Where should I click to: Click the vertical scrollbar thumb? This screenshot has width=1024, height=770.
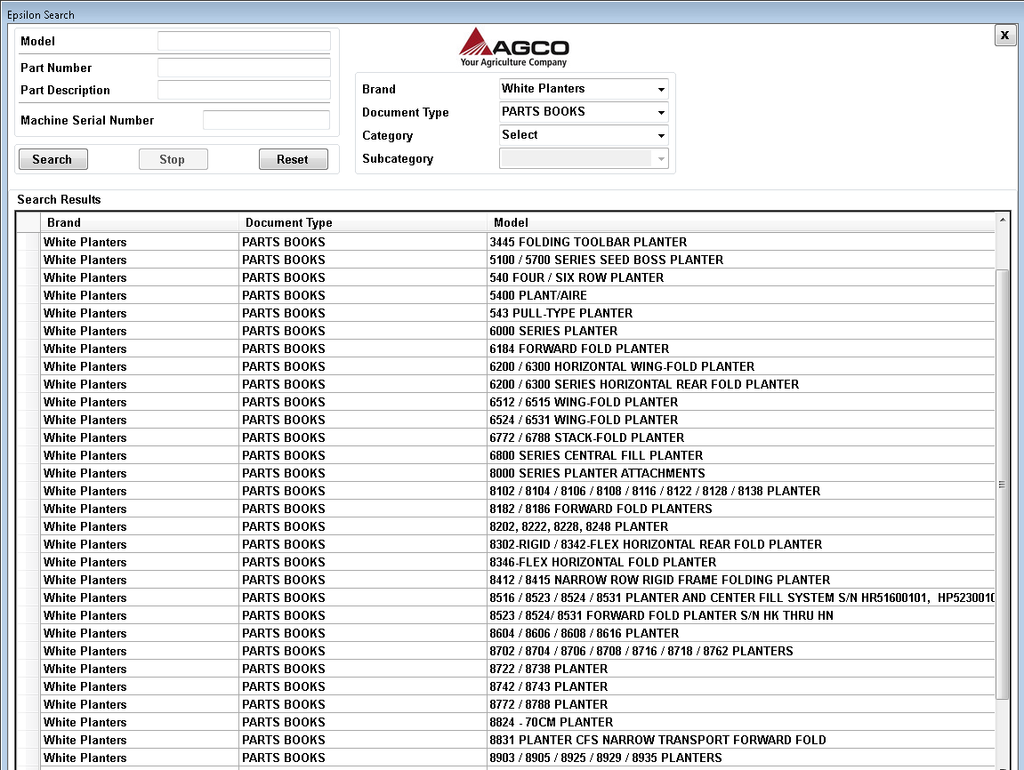[1002, 484]
